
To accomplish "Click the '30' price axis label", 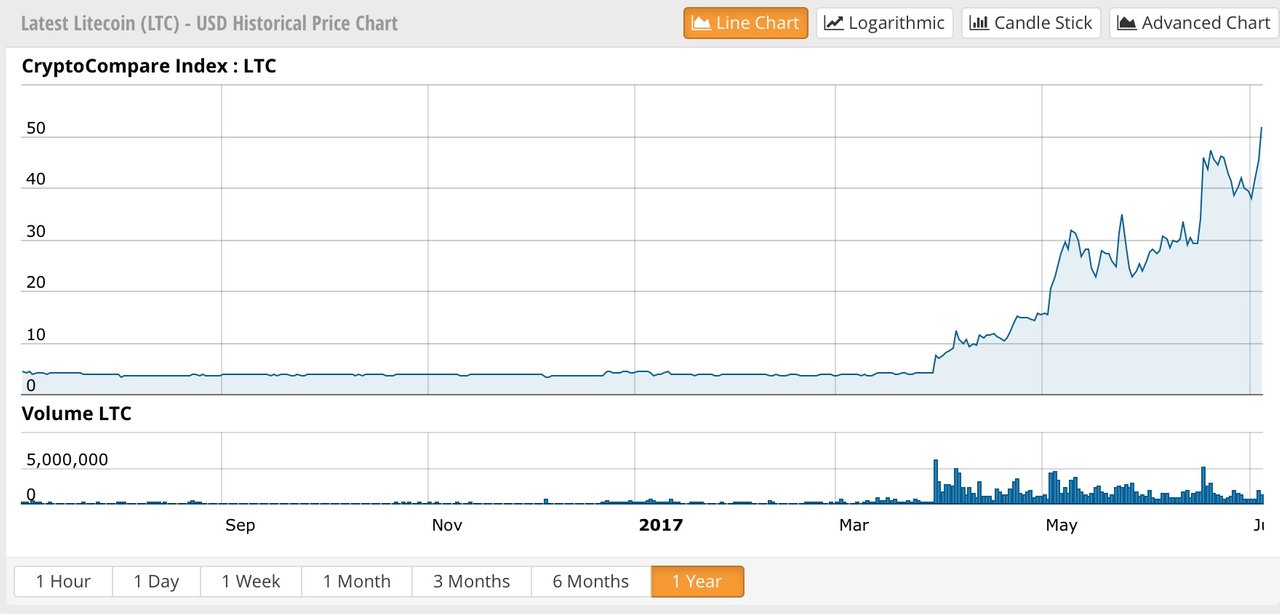I will click(x=36, y=231).
